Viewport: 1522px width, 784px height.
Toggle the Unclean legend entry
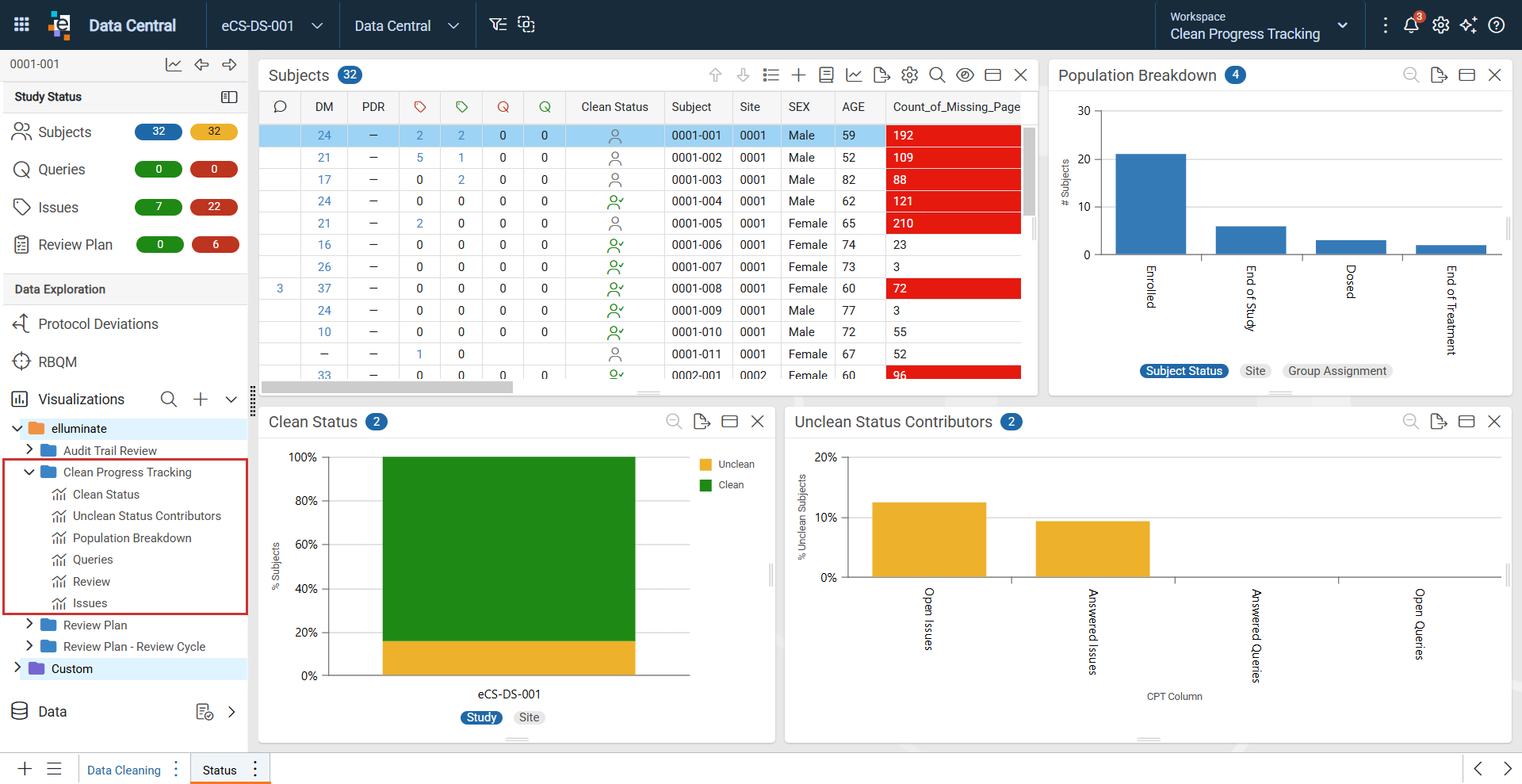click(x=727, y=465)
